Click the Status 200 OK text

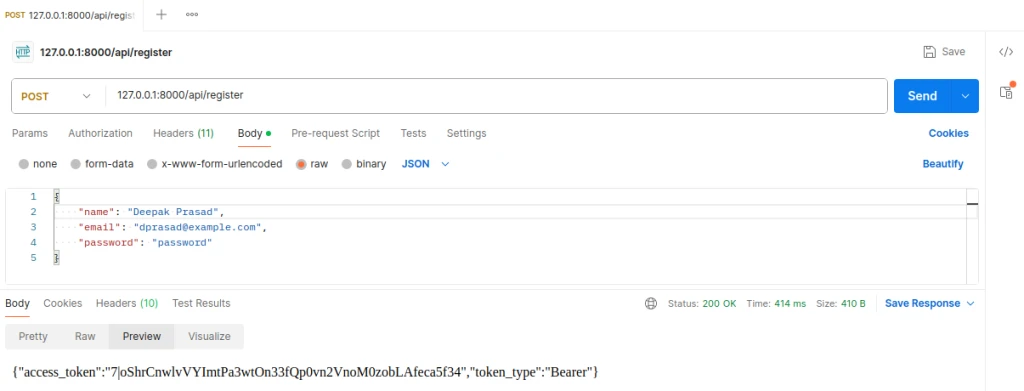coord(701,304)
